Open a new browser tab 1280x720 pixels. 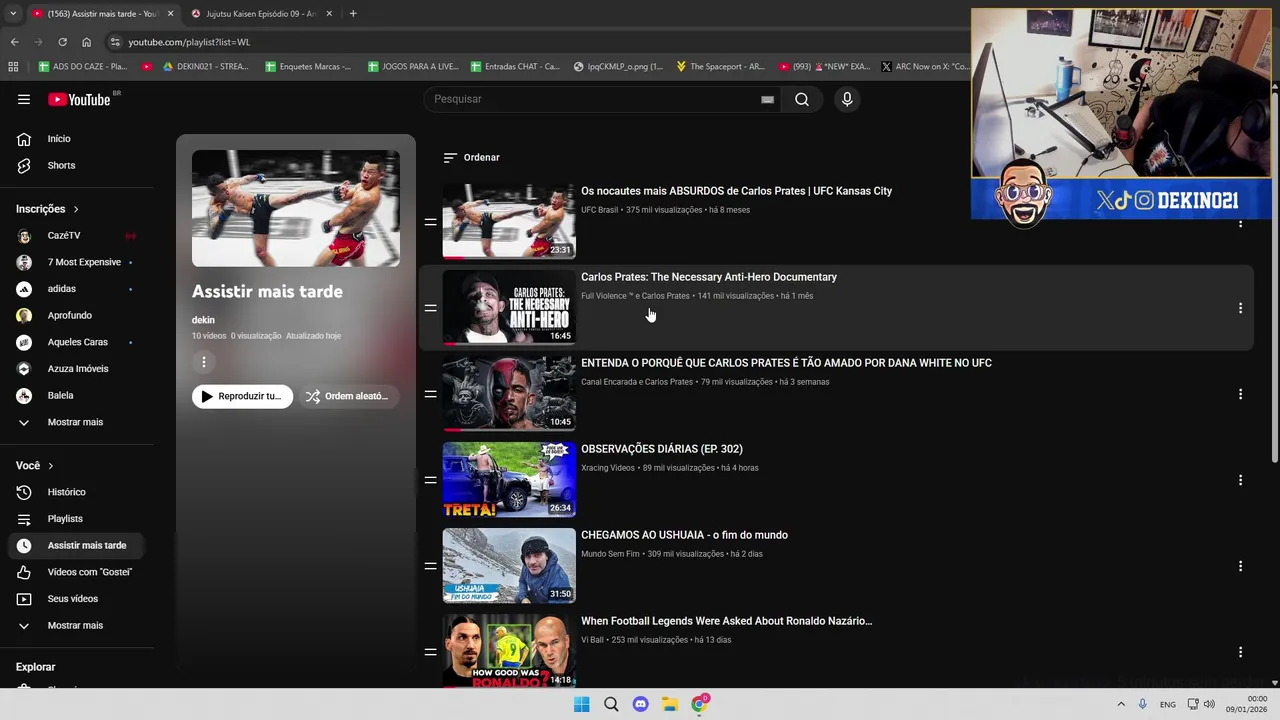click(x=353, y=14)
